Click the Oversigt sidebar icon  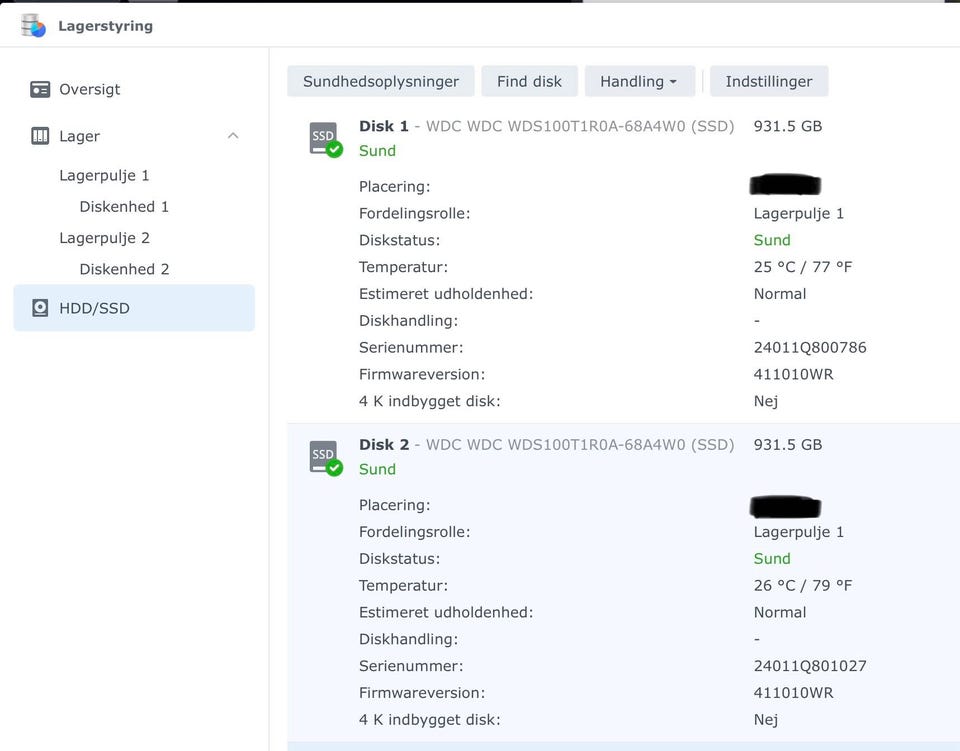click(x=40, y=89)
